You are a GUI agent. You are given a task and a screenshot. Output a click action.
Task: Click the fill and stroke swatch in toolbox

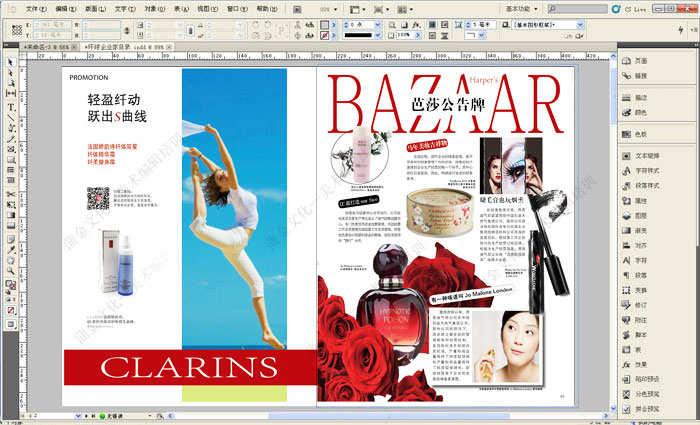pos(10,285)
